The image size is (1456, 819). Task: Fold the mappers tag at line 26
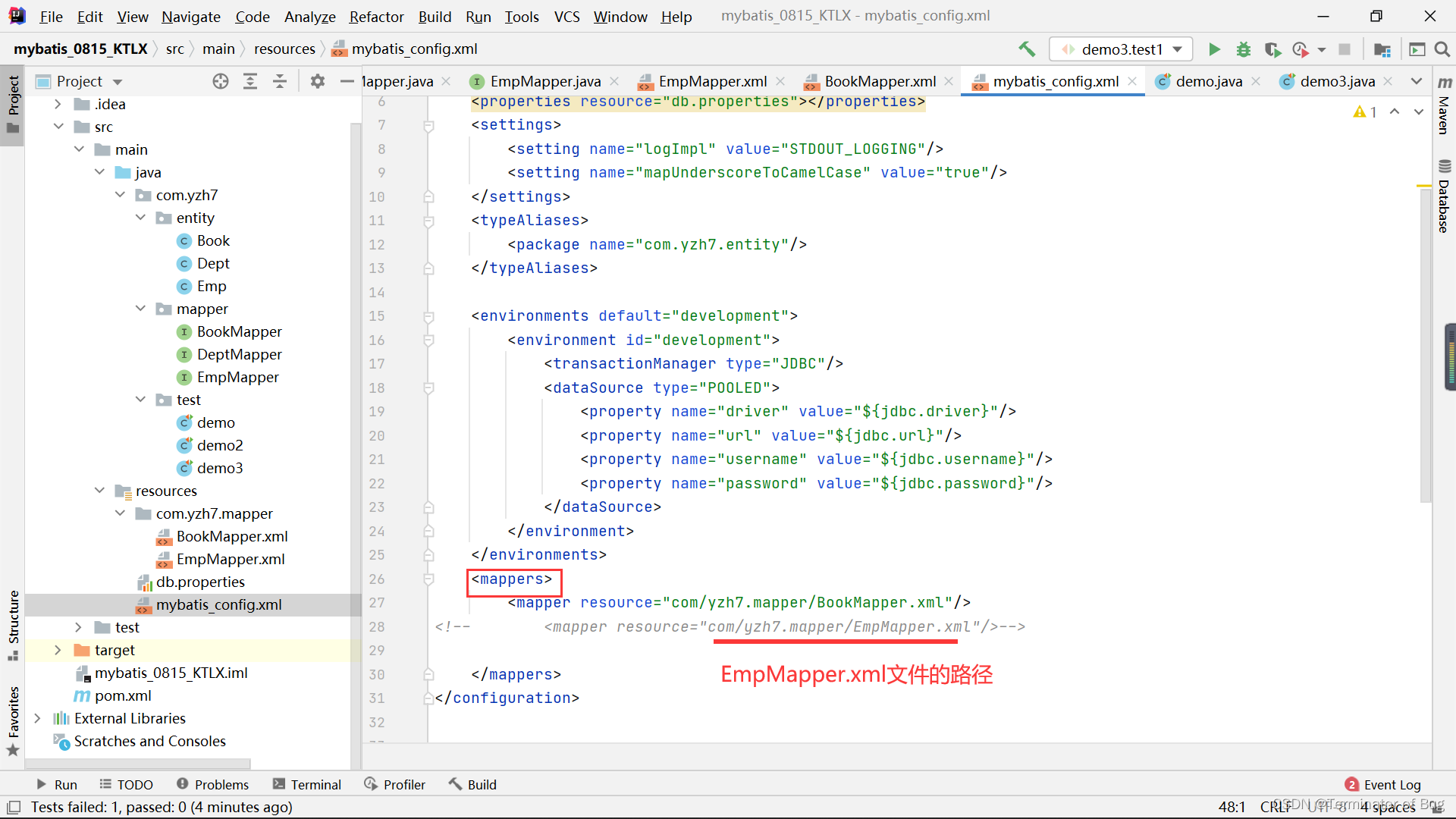[x=428, y=579]
